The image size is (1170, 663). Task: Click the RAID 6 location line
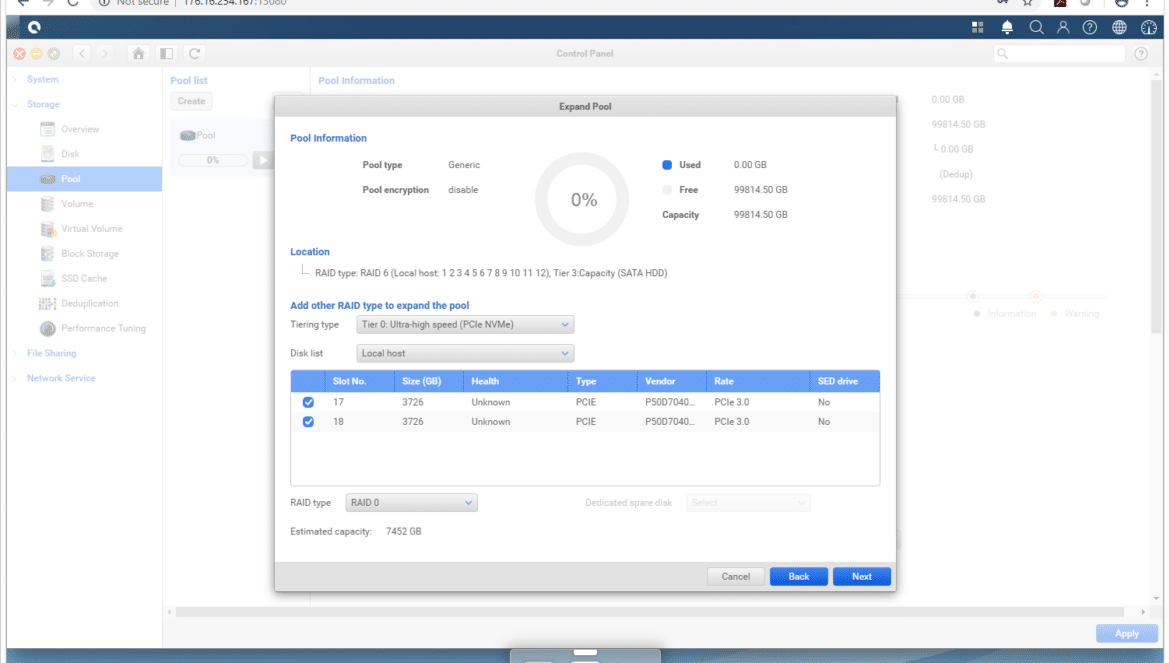(491, 273)
